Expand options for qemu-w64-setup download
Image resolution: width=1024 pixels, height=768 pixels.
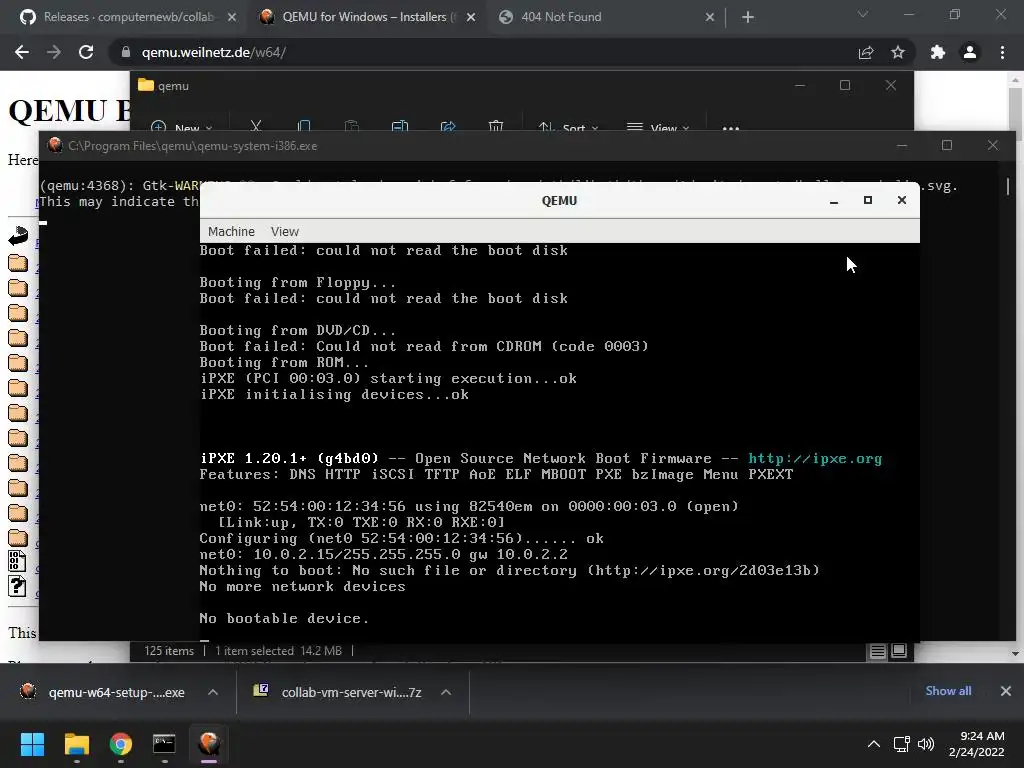pyautogui.click(x=213, y=692)
